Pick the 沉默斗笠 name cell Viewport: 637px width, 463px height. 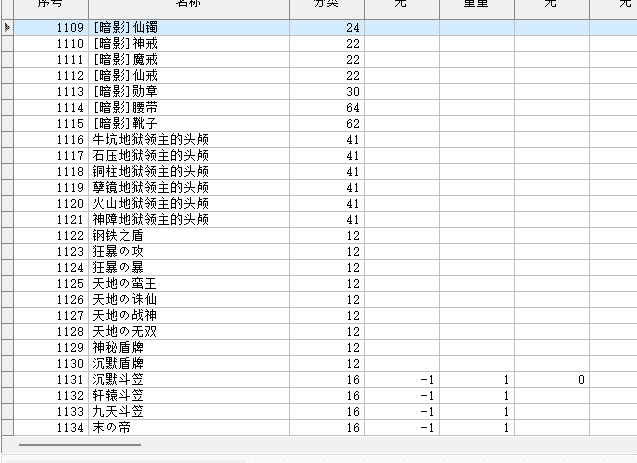(189, 380)
